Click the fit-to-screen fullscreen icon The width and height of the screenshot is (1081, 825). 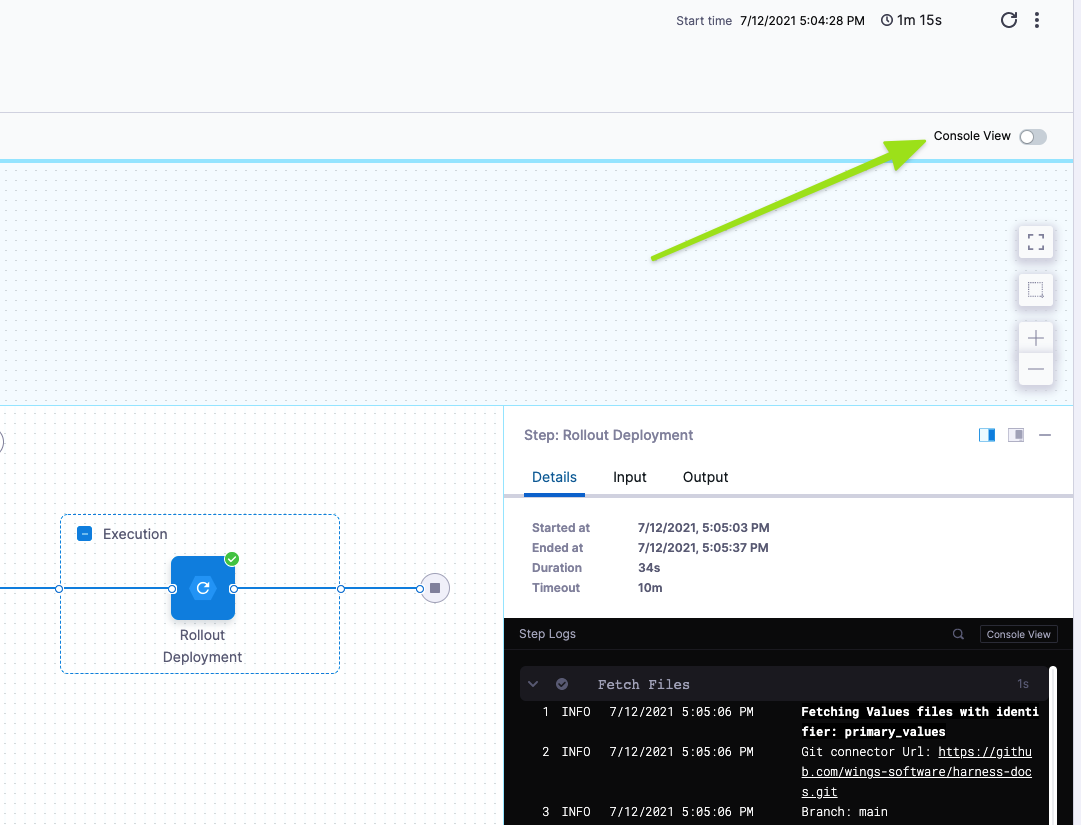pos(1035,241)
